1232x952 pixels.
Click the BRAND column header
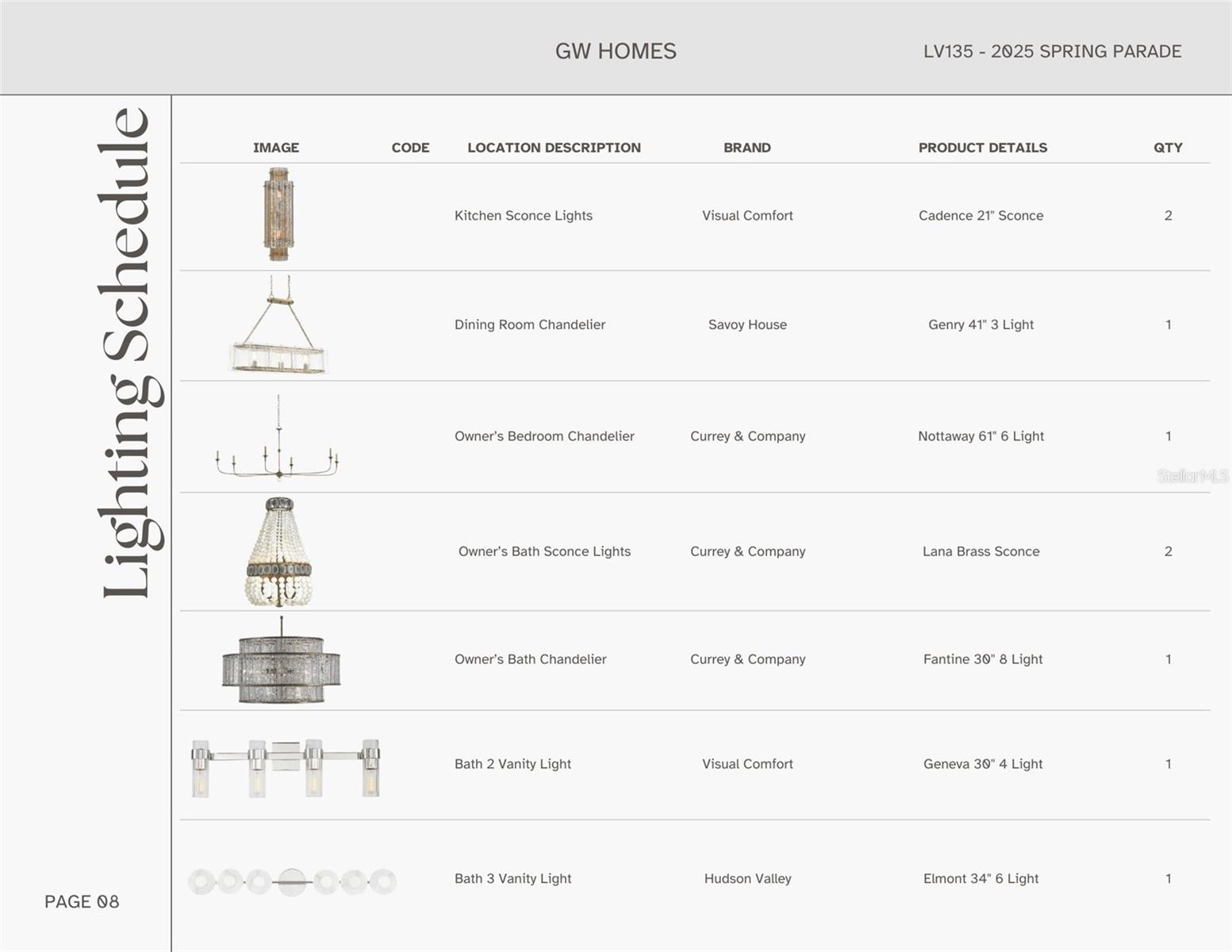pos(747,148)
